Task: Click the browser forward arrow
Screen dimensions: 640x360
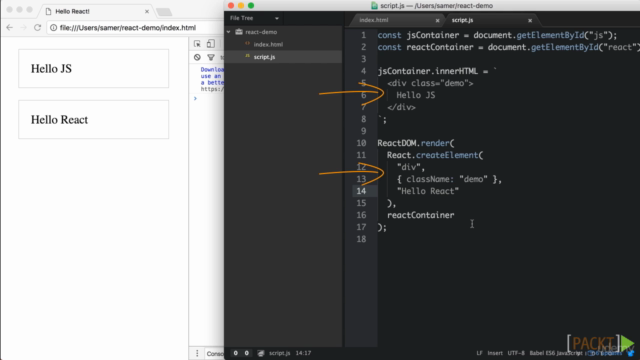Action: [x=23, y=27]
